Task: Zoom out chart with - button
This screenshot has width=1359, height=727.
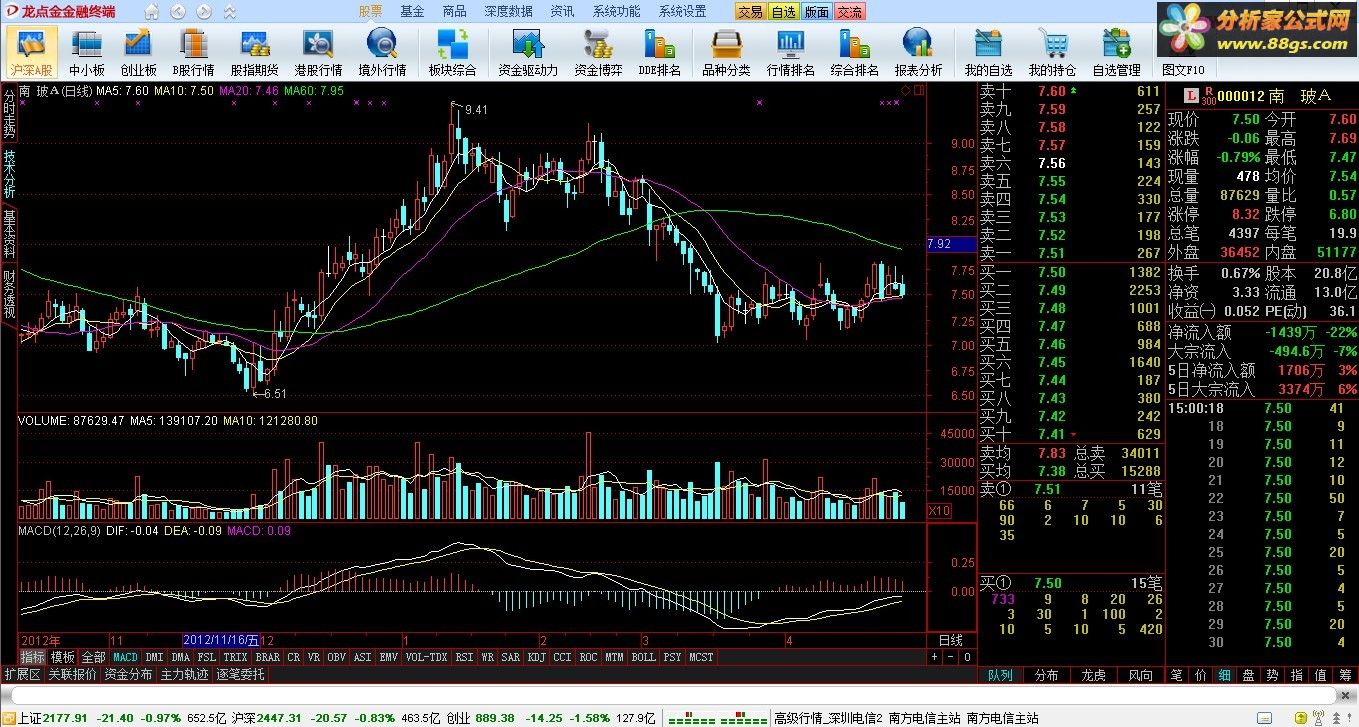Action: (950, 657)
